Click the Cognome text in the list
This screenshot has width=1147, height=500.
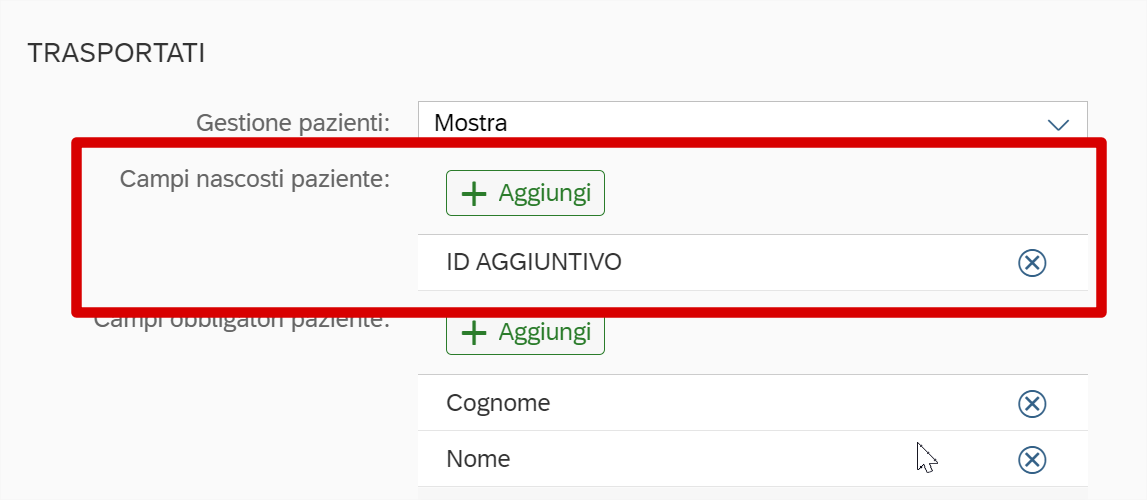pyautogui.click(x=498, y=403)
